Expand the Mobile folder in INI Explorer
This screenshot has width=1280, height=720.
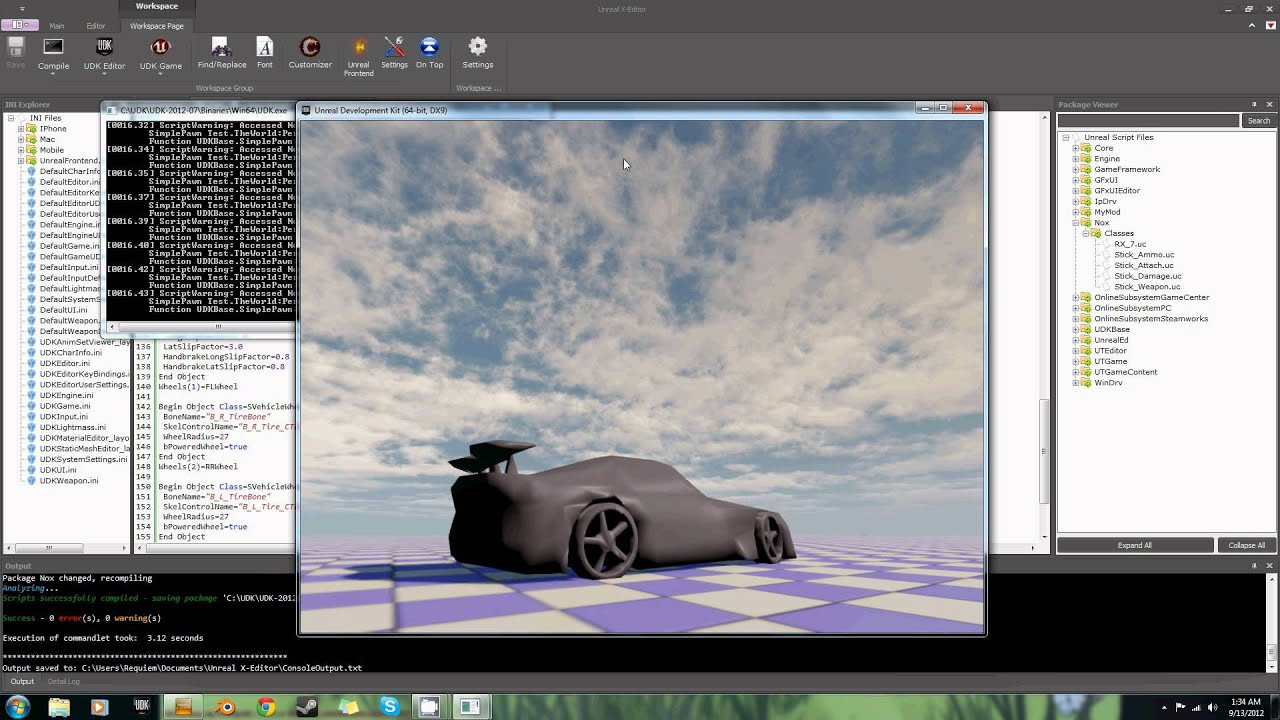pyautogui.click(x=20, y=150)
